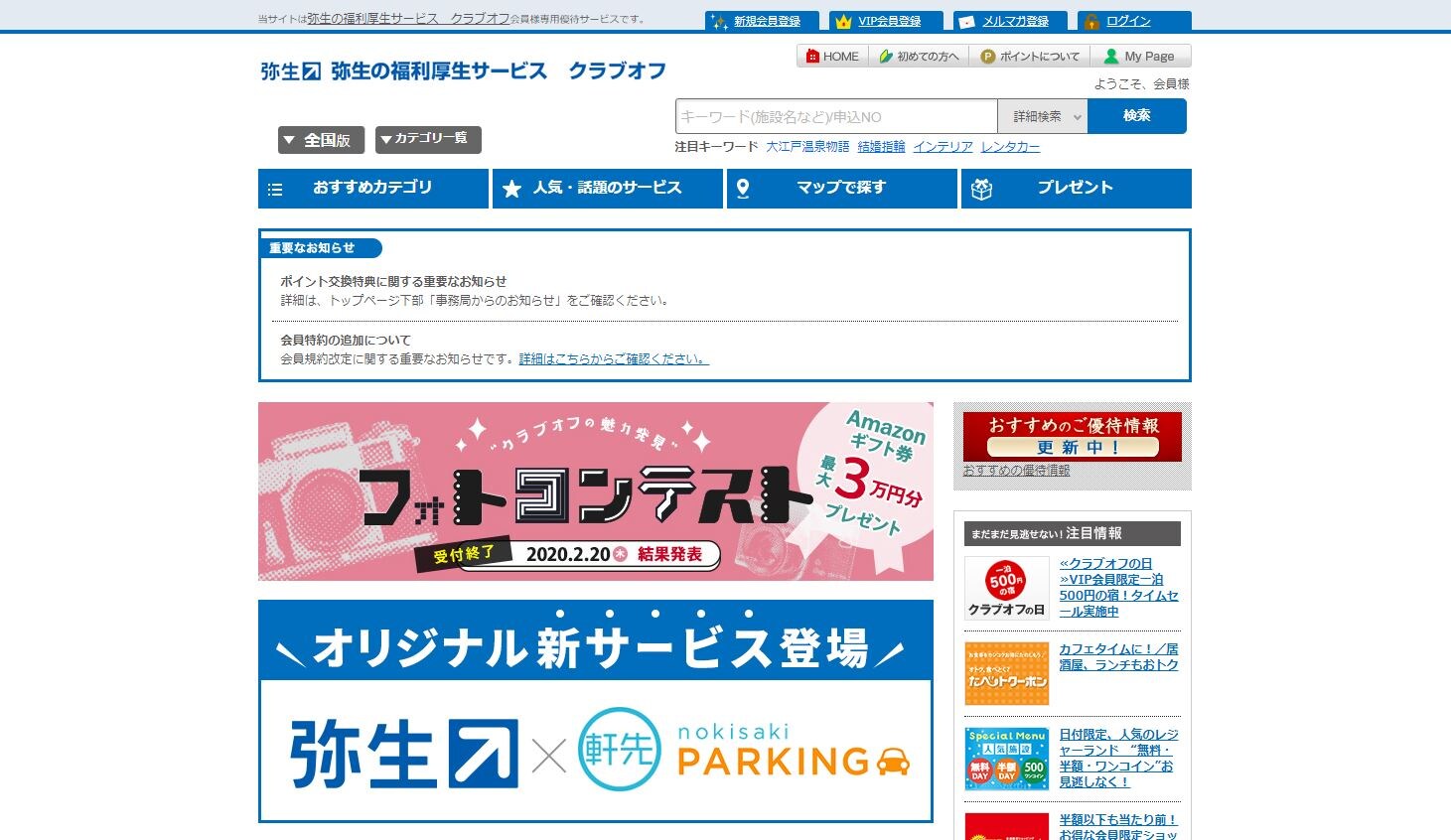Click the keyword search input field
The height and width of the screenshot is (840, 1451).
pos(836,116)
